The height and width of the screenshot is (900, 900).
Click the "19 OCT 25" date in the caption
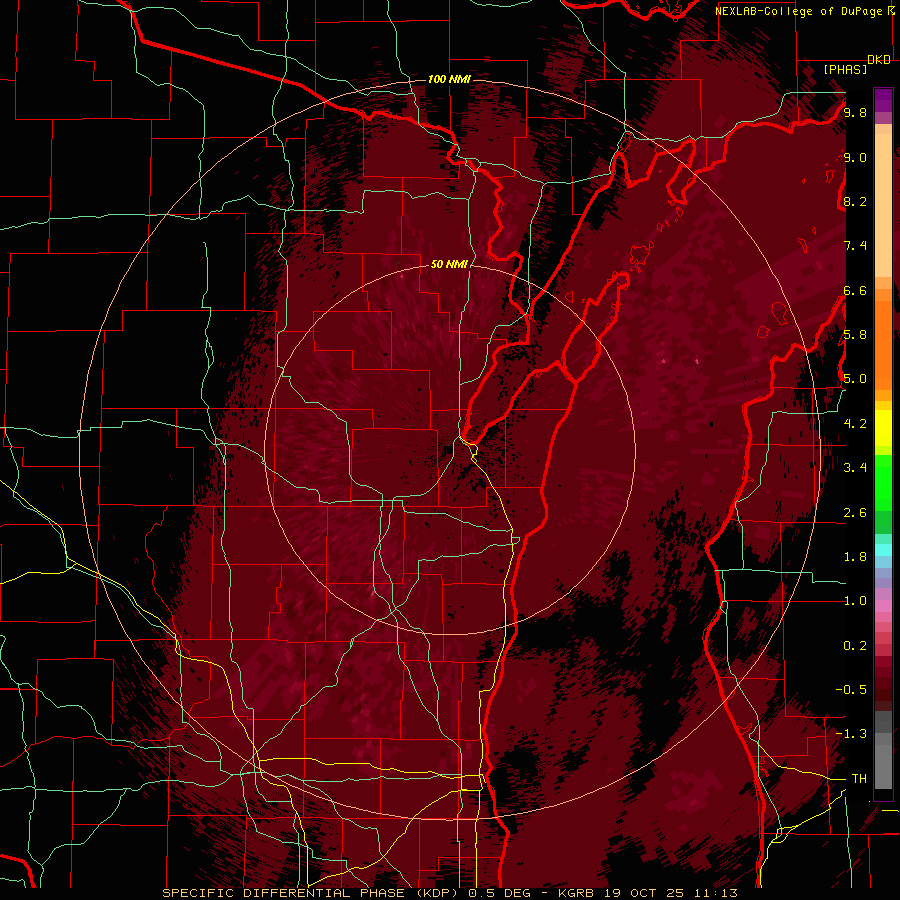(646, 893)
